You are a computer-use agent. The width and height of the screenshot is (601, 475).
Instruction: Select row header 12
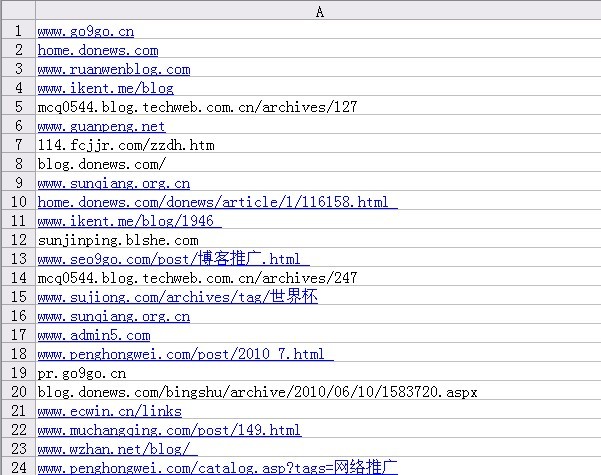(x=18, y=239)
